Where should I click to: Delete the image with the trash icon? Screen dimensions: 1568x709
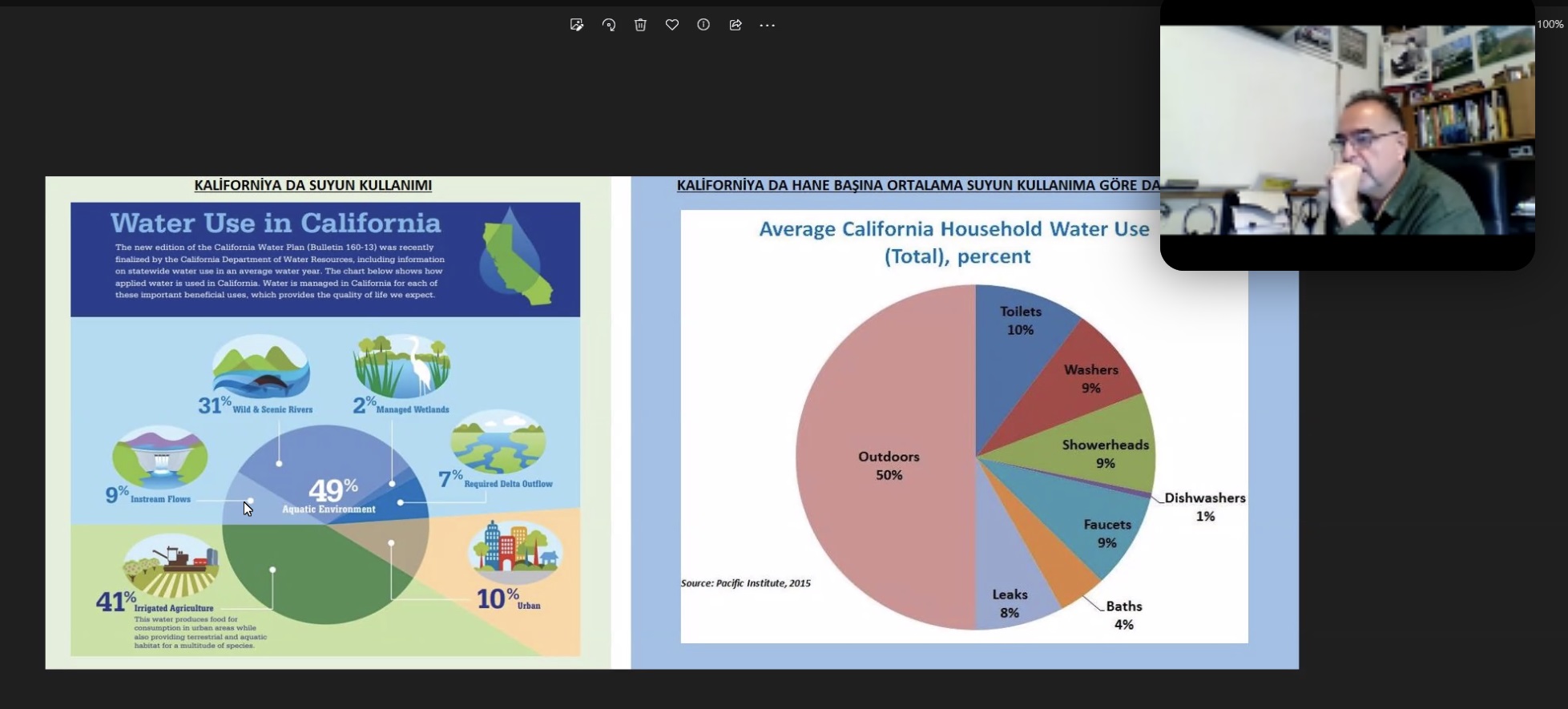(x=640, y=25)
